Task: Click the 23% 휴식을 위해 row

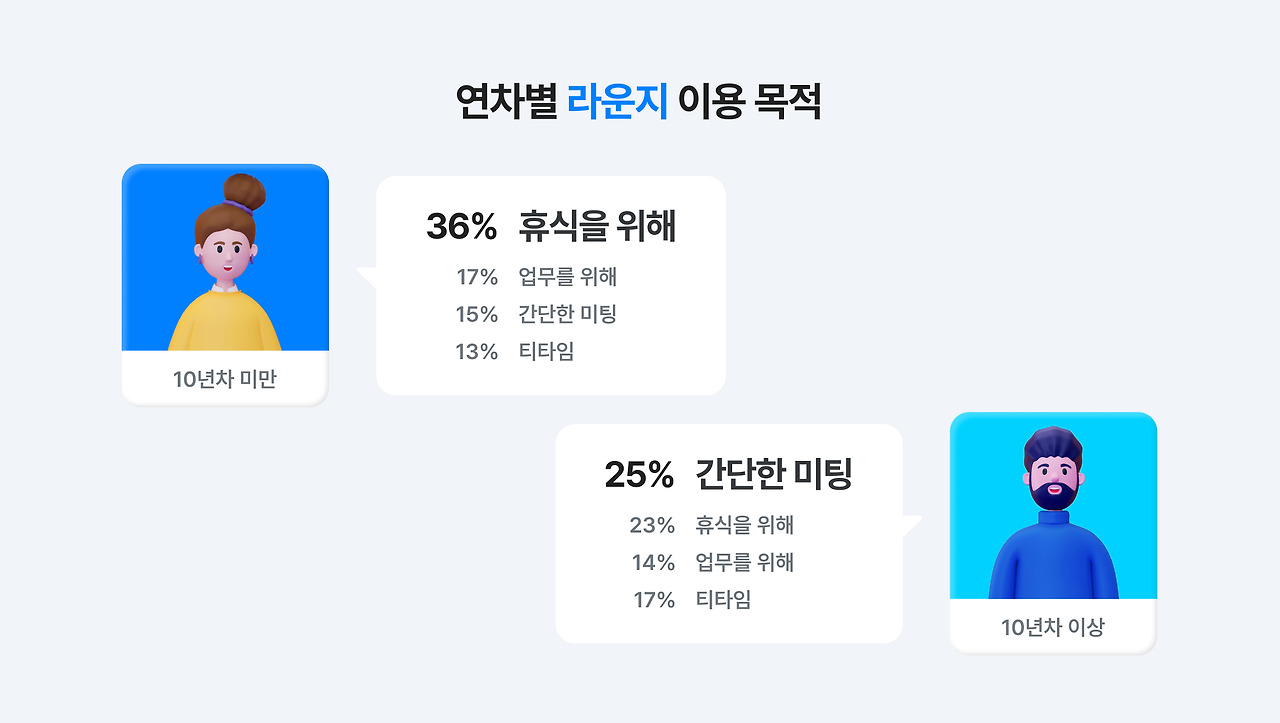Action: (712, 525)
